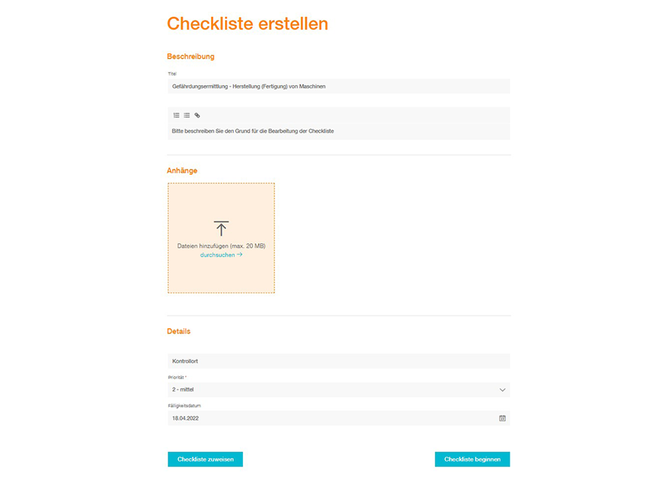
Task: Click the durchsuchen link to browse files
Action: 217,255
